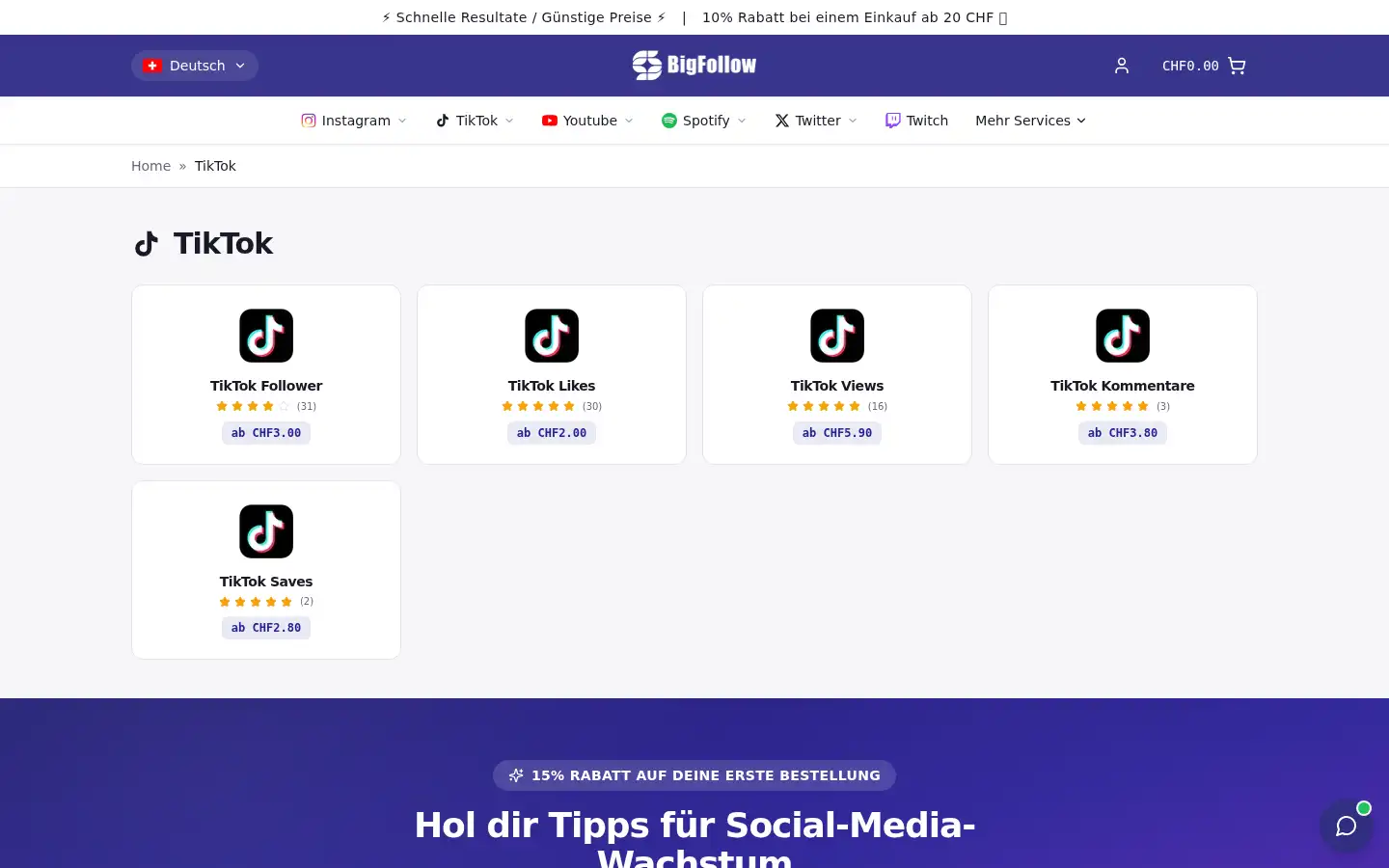The width and height of the screenshot is (1389, 868).
Task: Click the TikTok Views star rating
Action: tap(824, 406)
